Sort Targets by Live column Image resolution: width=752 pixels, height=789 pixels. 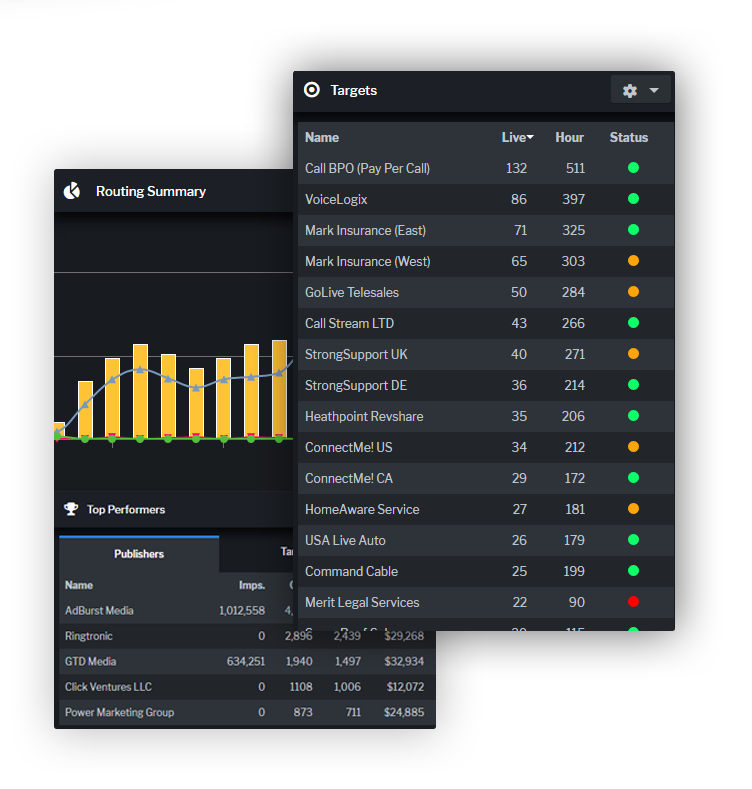pyautogui.click(x=517, y=137)
